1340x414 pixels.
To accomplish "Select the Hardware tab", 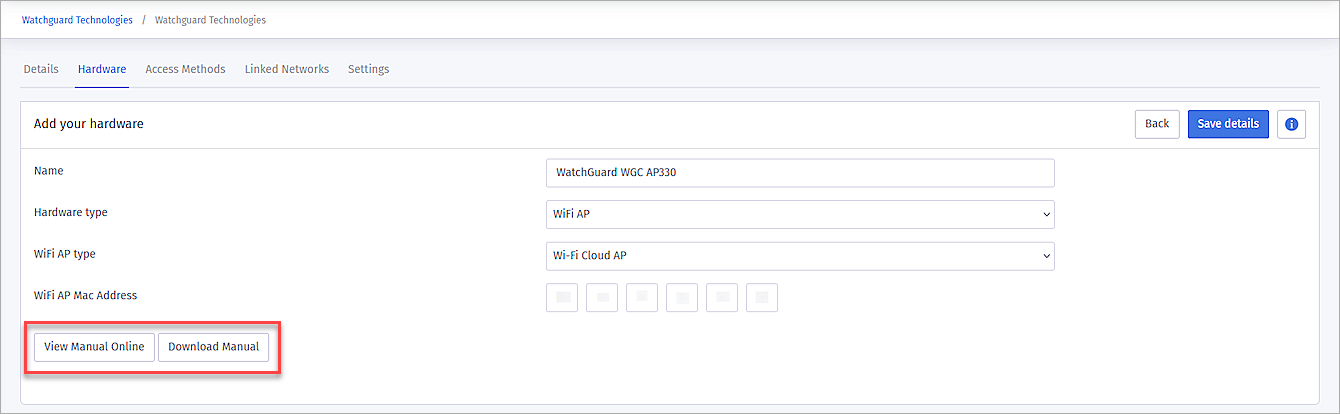I will point(102,69).
